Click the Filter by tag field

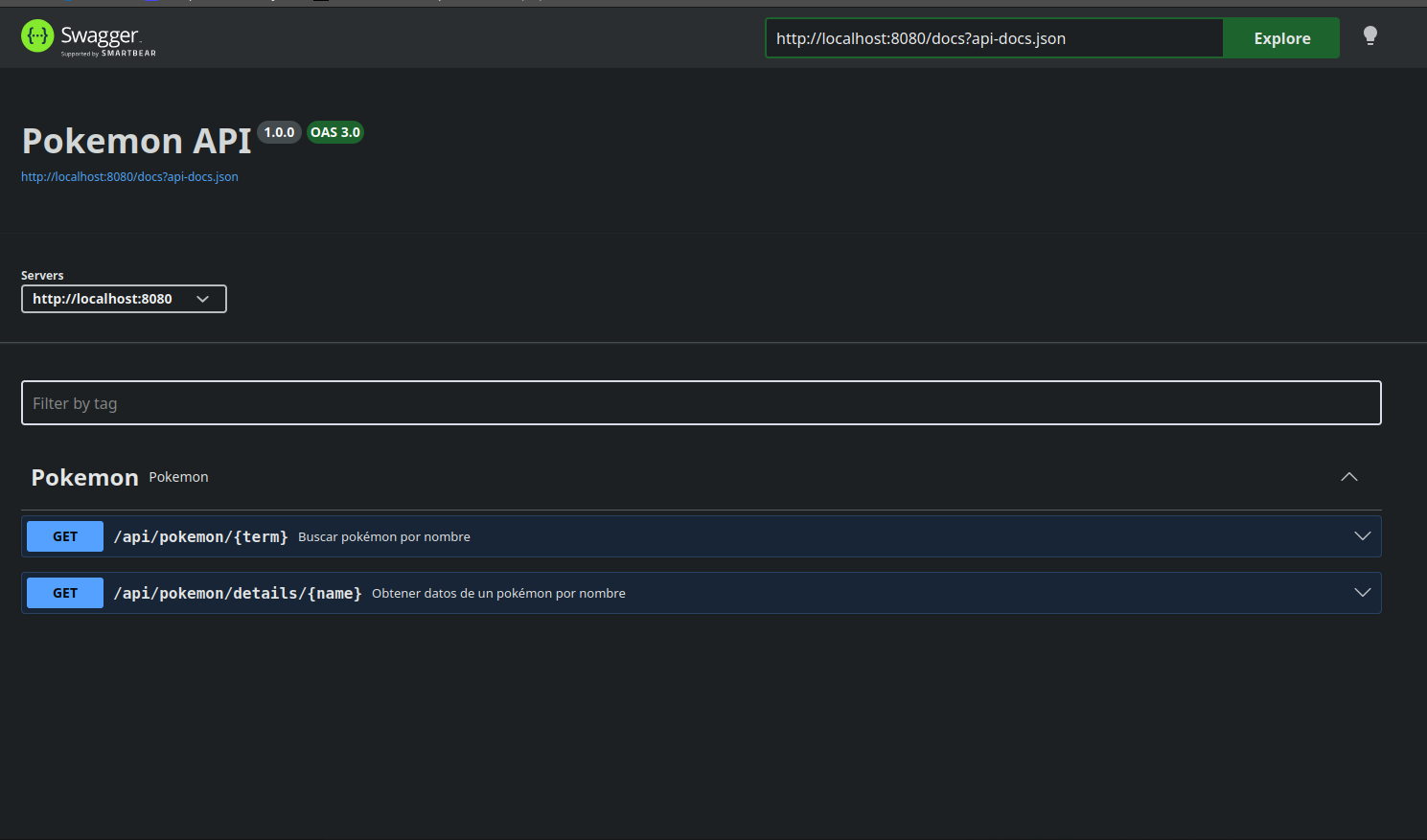coord(701,403)
